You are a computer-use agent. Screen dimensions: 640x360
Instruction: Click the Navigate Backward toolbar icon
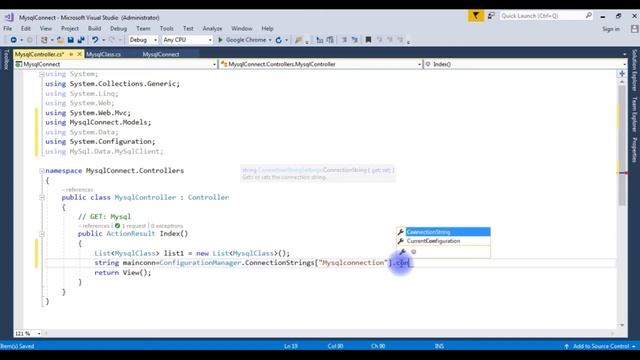point(13,40)
